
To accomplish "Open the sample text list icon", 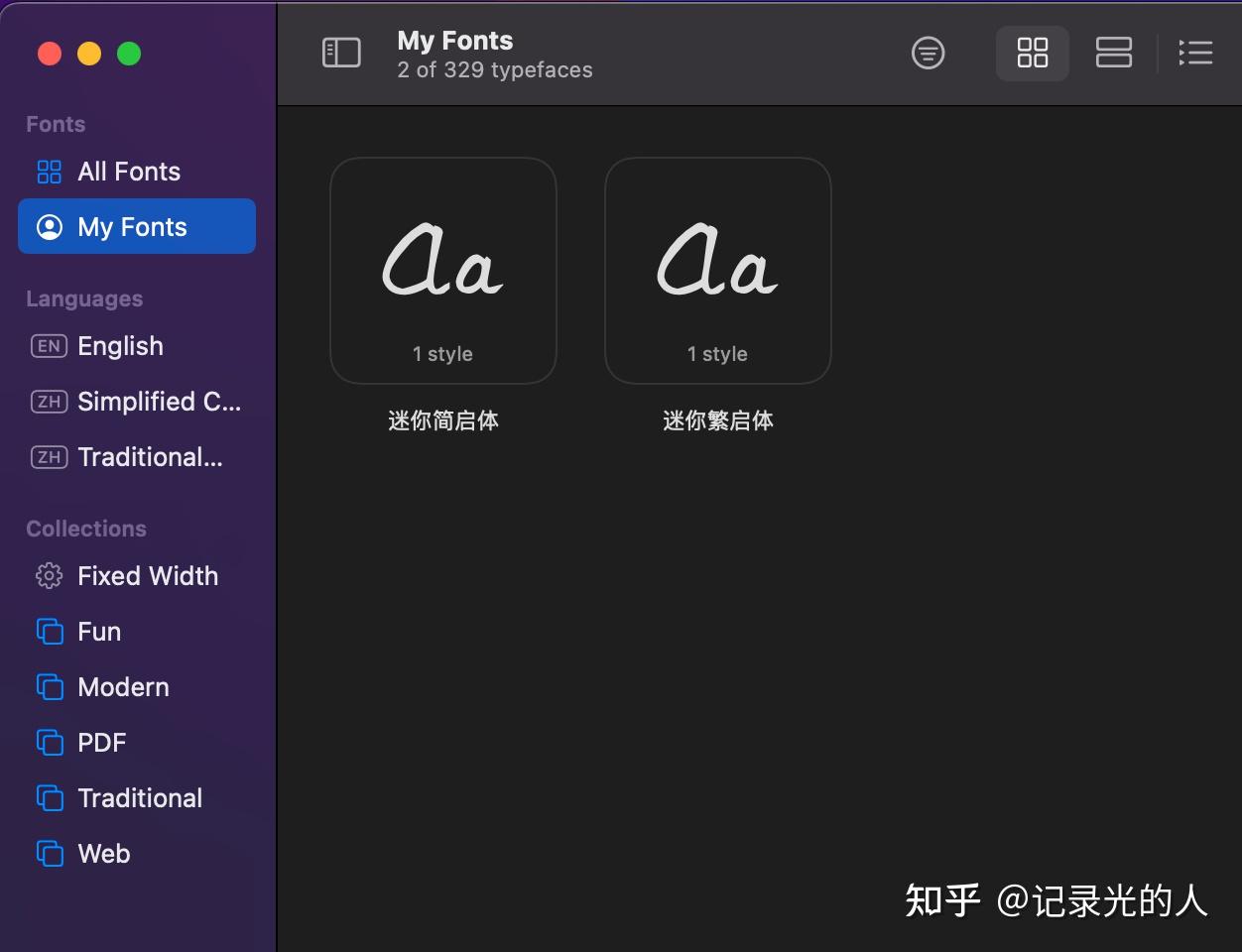I will coord(1195,53).
